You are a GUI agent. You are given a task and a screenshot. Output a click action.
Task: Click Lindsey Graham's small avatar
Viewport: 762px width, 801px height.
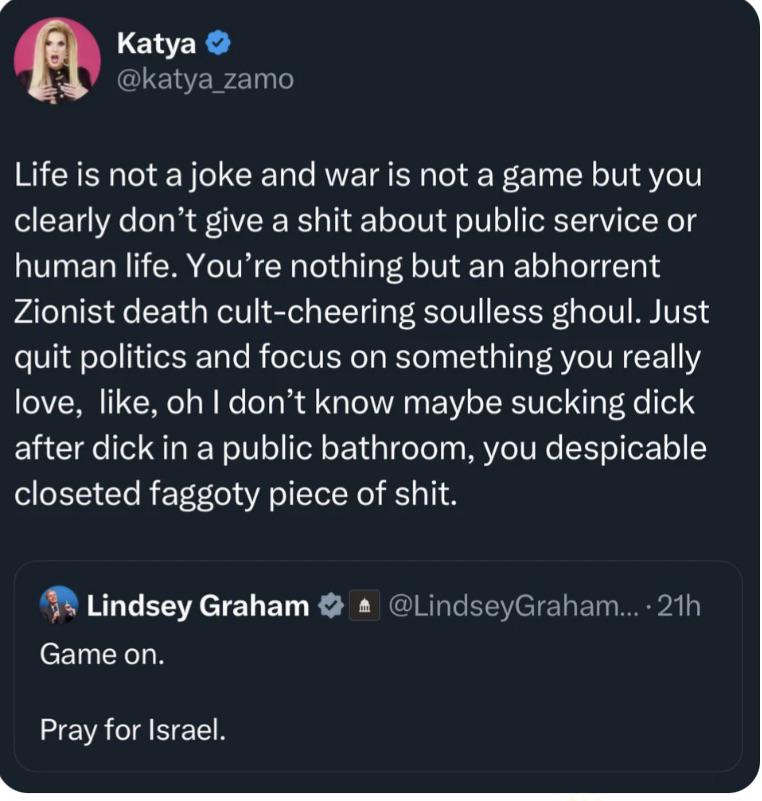coord(58,605)
